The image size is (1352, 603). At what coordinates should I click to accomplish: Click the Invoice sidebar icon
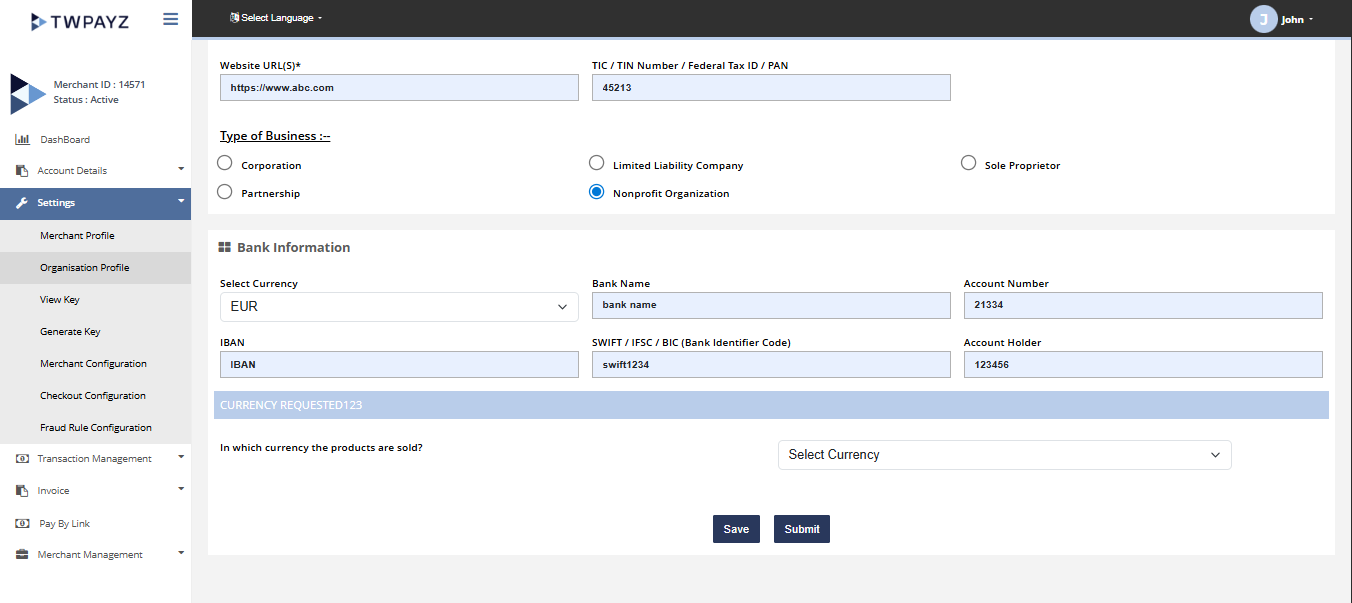pos(22,491)
